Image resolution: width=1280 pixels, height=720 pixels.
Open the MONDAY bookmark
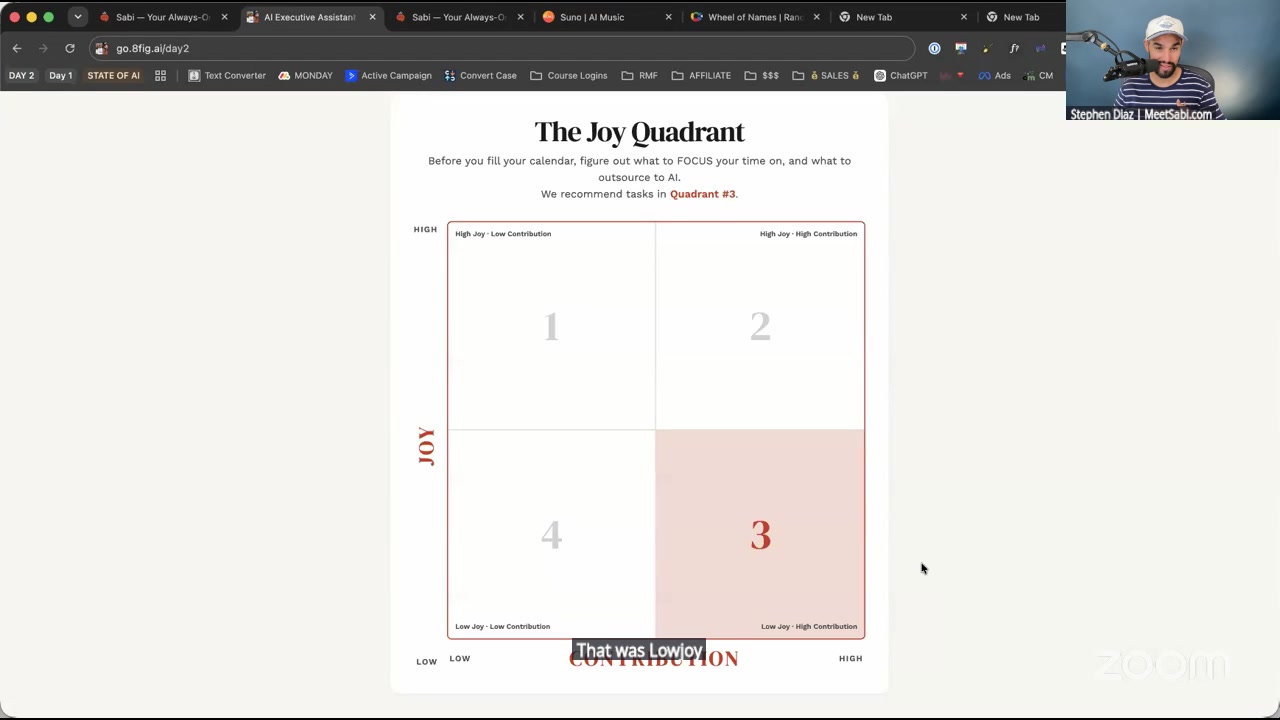(305, 75)
